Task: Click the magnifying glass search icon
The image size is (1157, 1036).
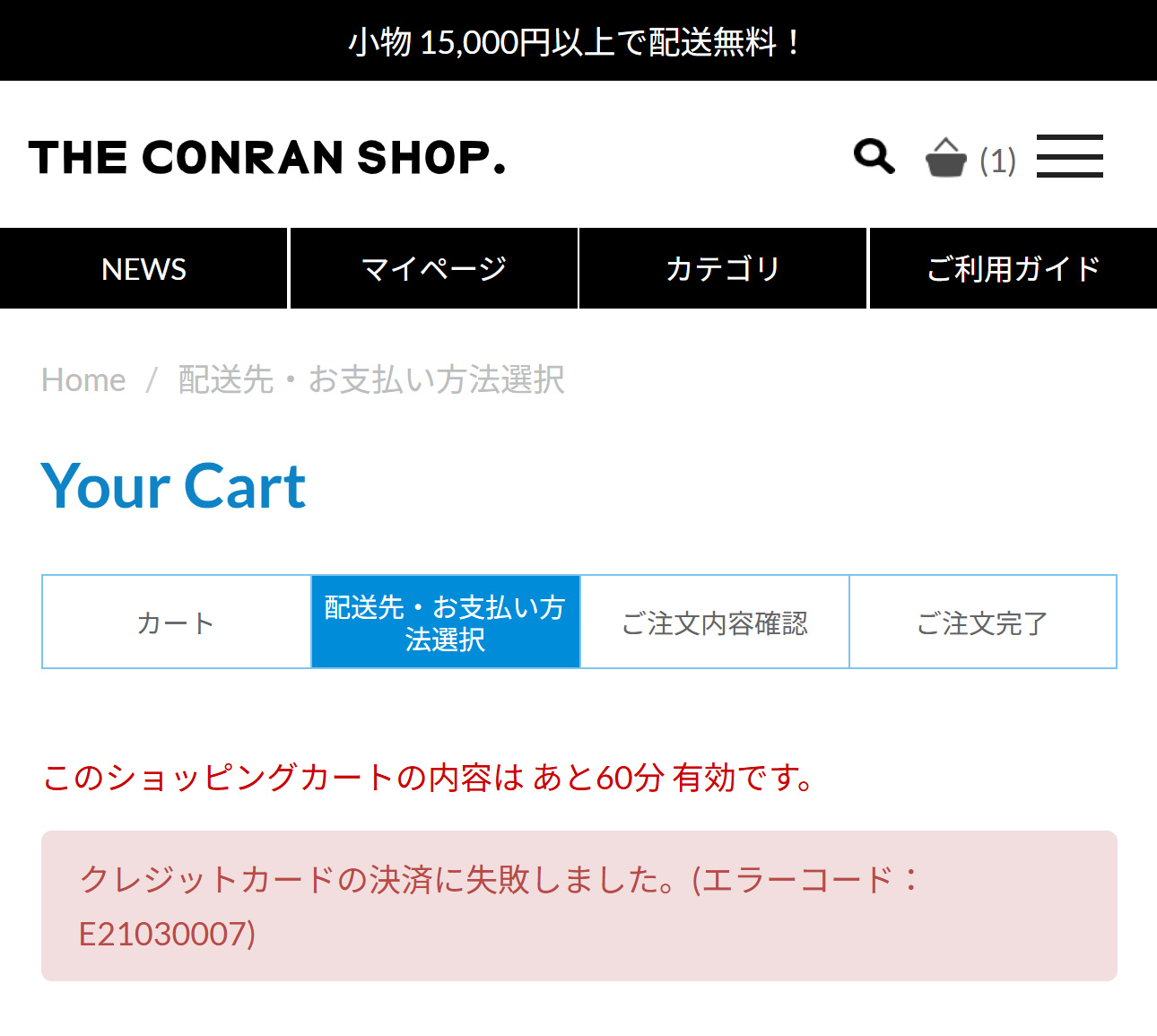Action: click(874, 156)
